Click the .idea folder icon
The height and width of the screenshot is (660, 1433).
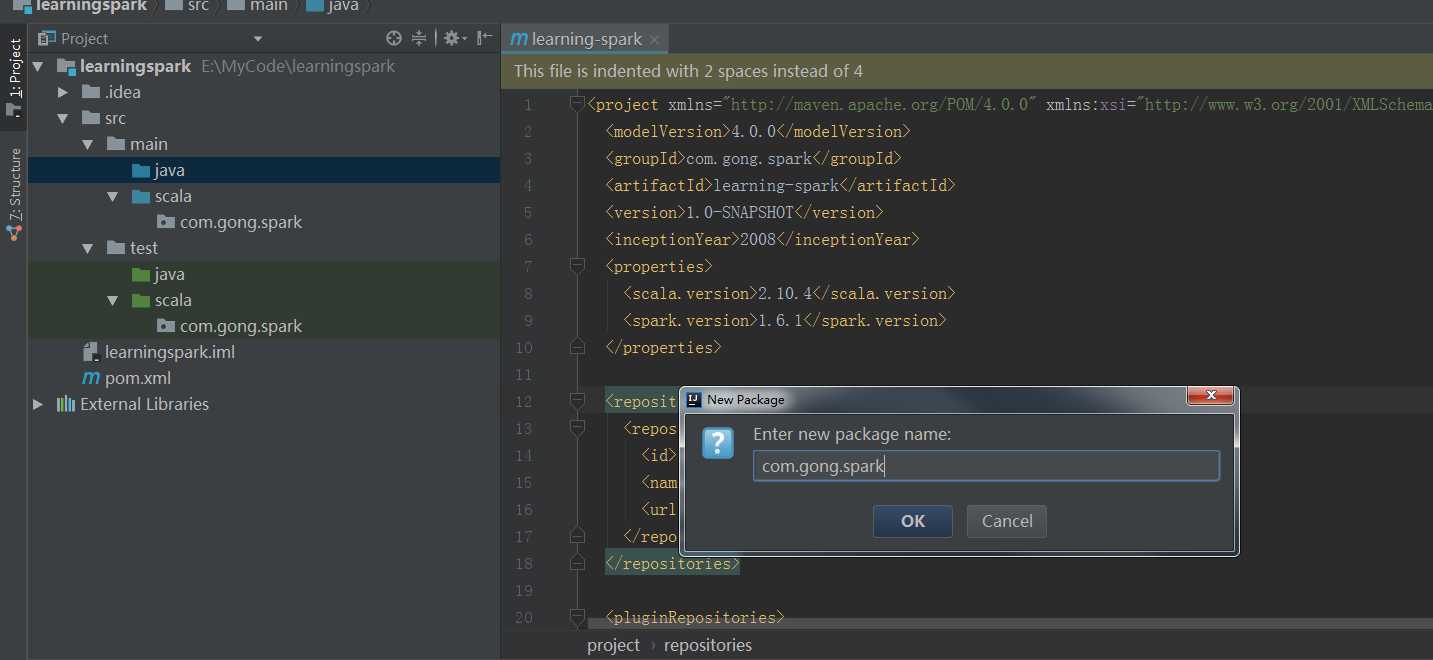(x=91, y=92)
